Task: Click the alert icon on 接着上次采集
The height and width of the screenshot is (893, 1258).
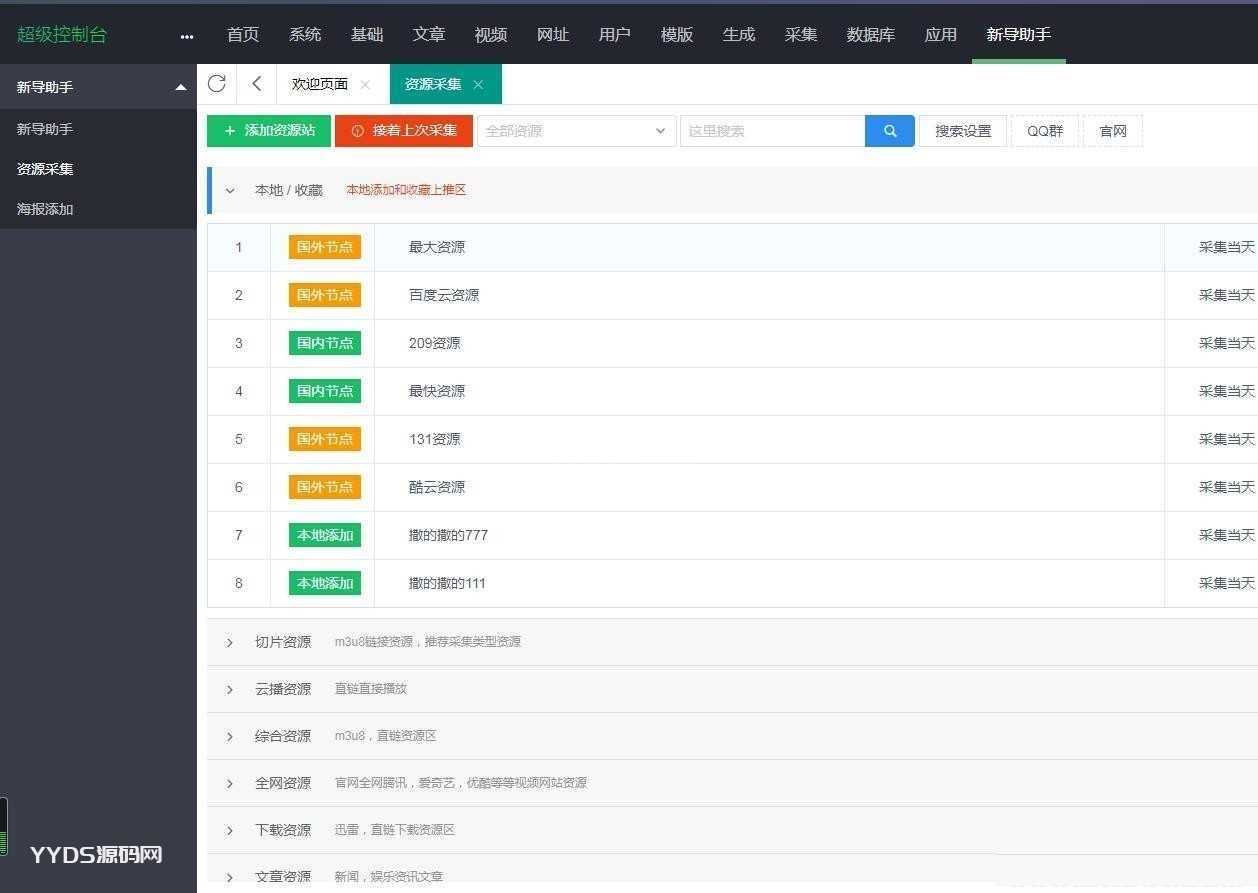Action: (x=359, y=130)
